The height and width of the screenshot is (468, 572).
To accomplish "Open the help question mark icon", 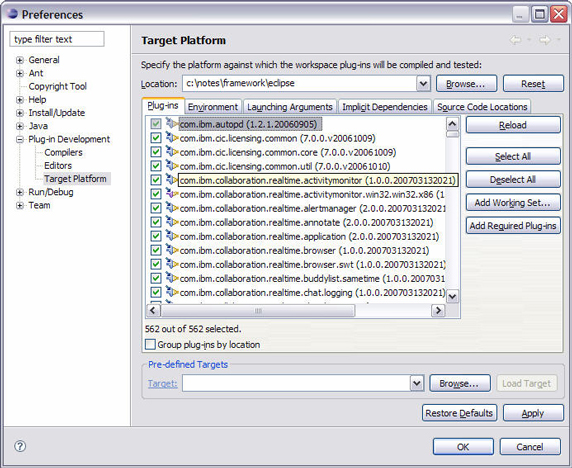I will click(20, 446).
